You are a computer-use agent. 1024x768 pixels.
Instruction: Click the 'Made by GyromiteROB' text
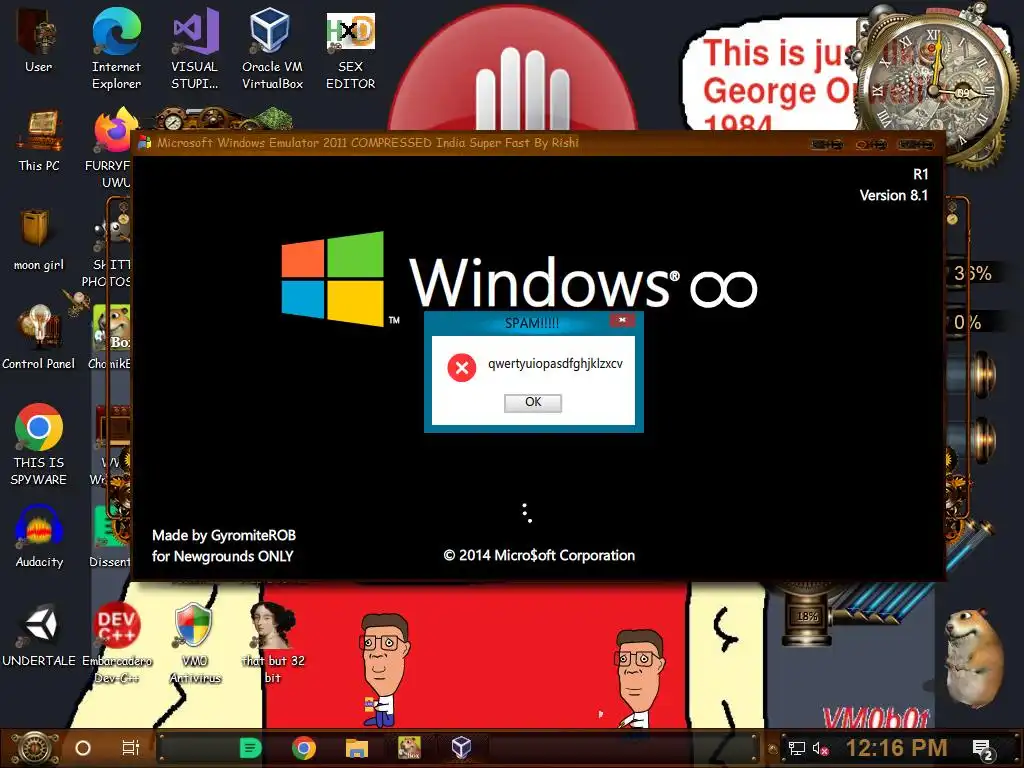(x=224, y=536)
